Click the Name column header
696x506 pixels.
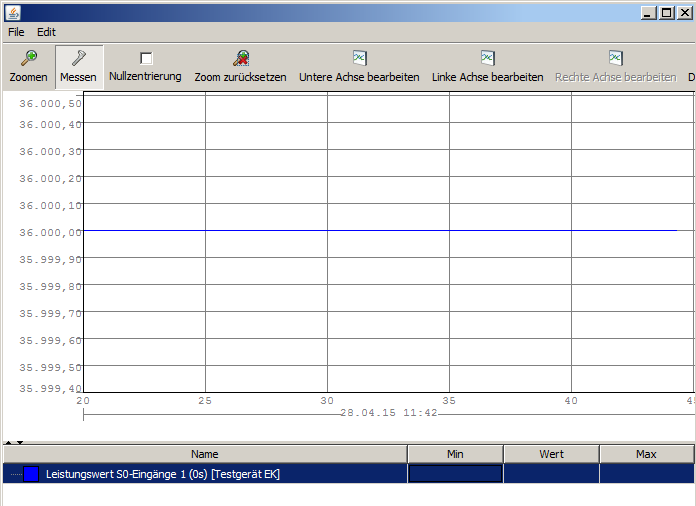pyautogui.click(x=205, y=454)
